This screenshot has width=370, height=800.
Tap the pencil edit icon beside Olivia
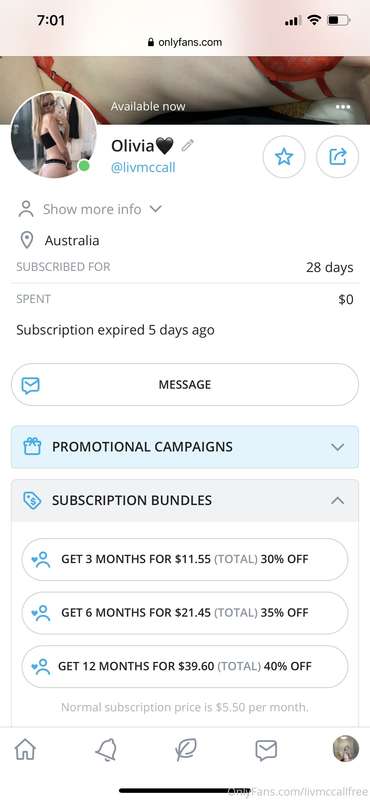pyautogui.click(x=187, y=145)
